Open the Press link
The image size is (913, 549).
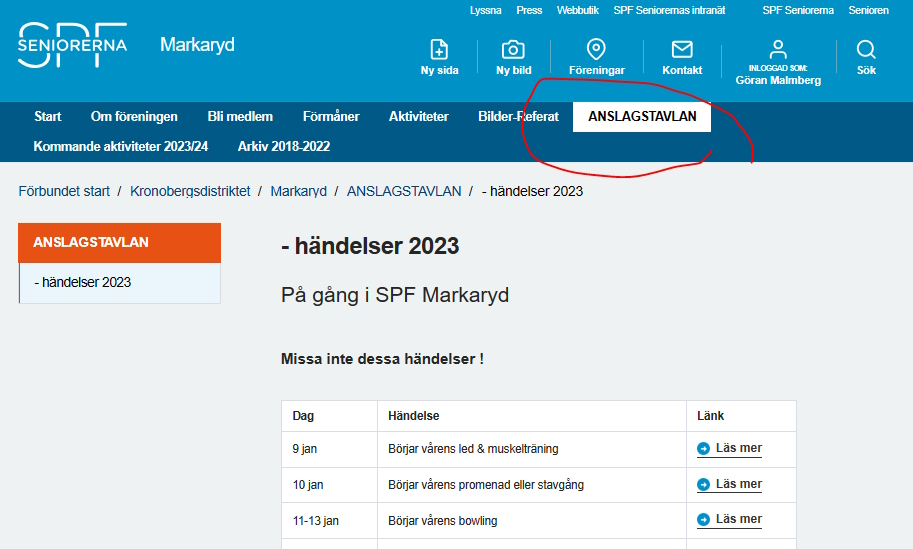point(529,10)
